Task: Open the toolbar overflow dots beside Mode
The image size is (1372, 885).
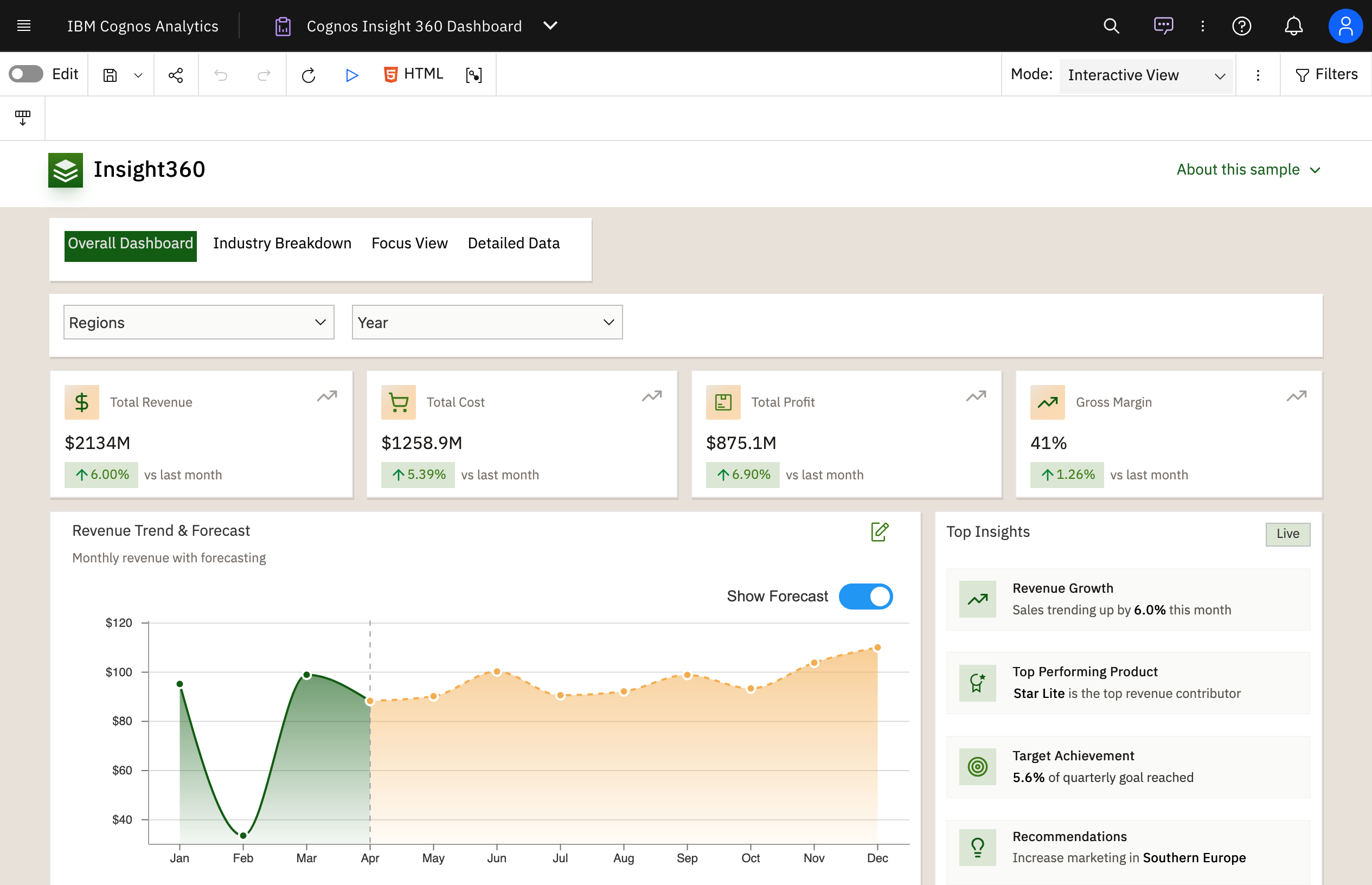Action: pyautogui.click(x=1258, y=75)
